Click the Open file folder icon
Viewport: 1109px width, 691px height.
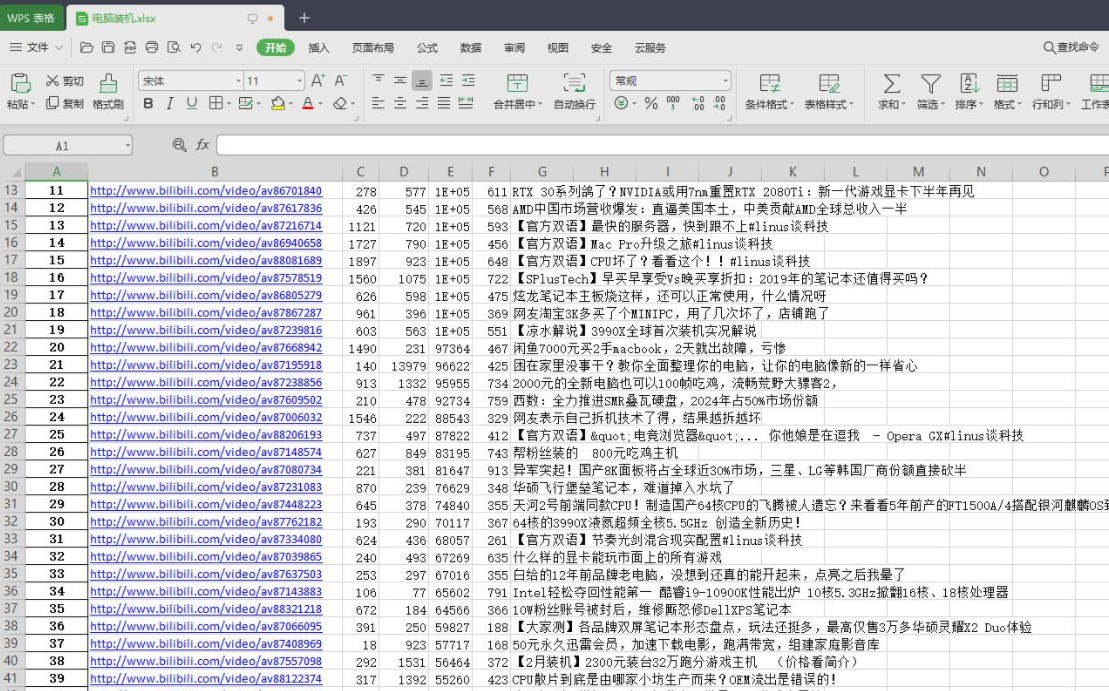[86, 47]
